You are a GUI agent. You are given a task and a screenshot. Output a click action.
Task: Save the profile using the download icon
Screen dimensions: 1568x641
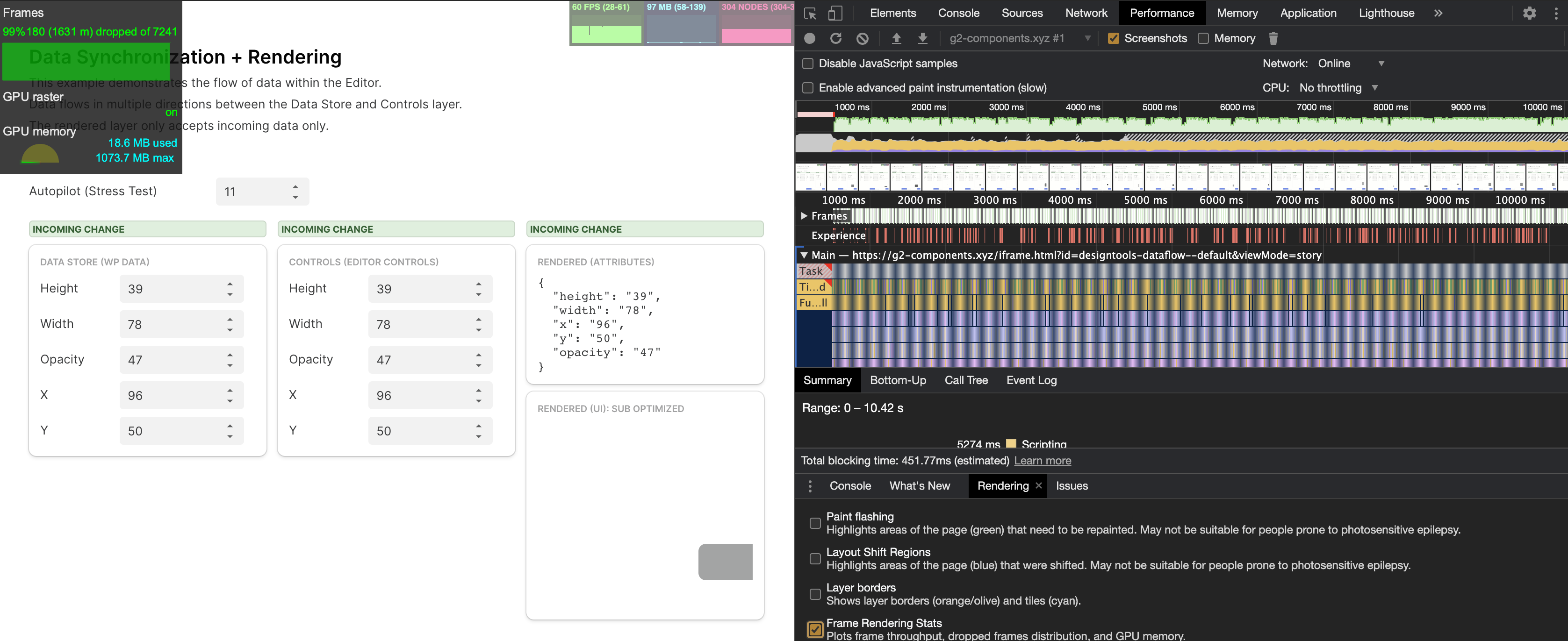click(x=923, y=38)
